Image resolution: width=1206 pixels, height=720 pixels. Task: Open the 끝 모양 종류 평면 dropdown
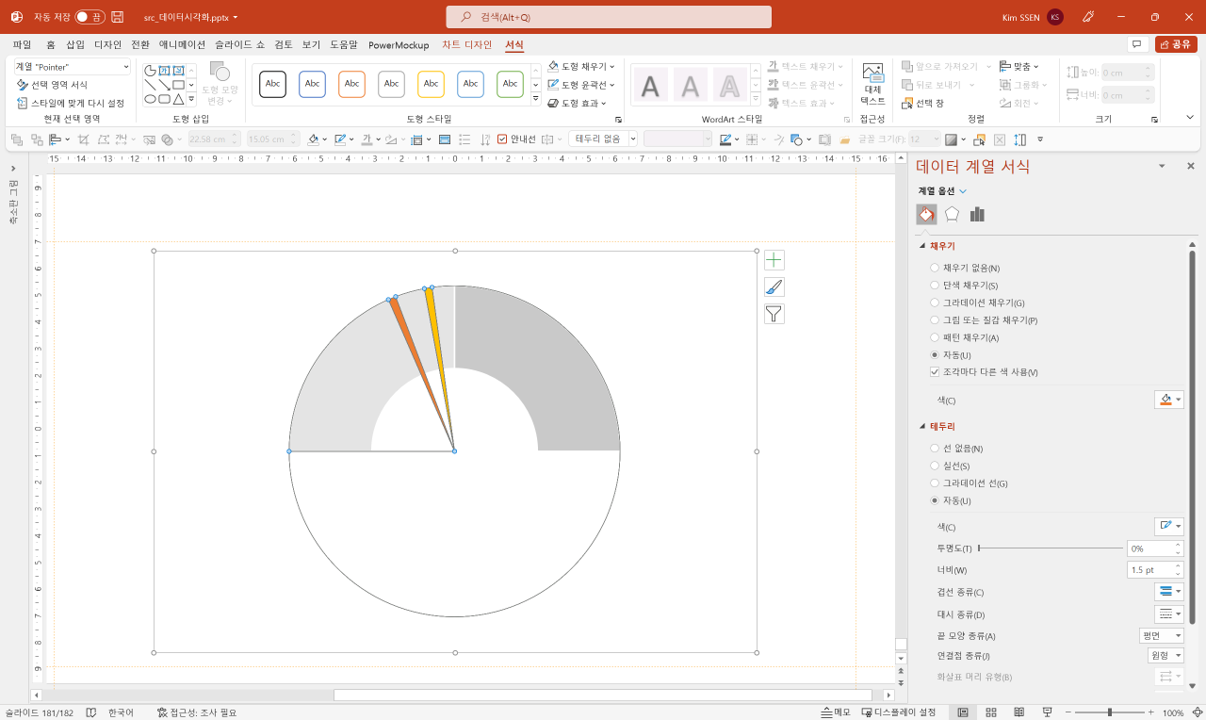[x=1162, y=636]
